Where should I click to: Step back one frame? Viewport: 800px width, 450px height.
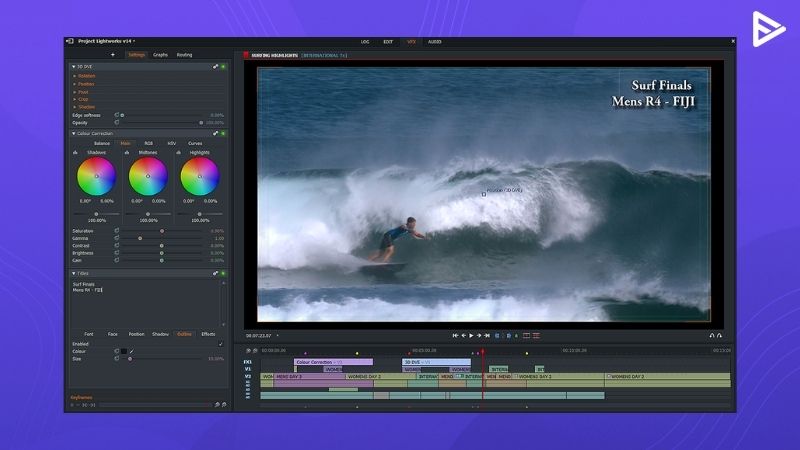(463, 336)
